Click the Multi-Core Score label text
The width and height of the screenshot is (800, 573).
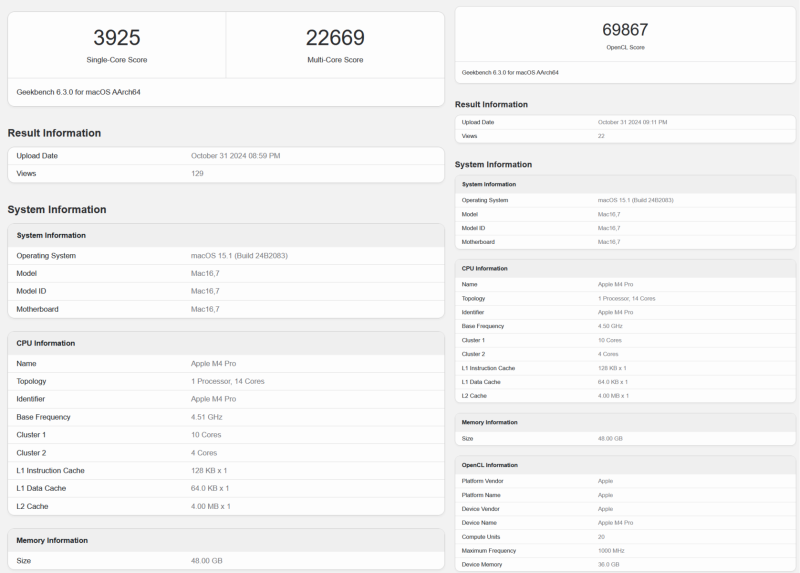pos(335,60)
